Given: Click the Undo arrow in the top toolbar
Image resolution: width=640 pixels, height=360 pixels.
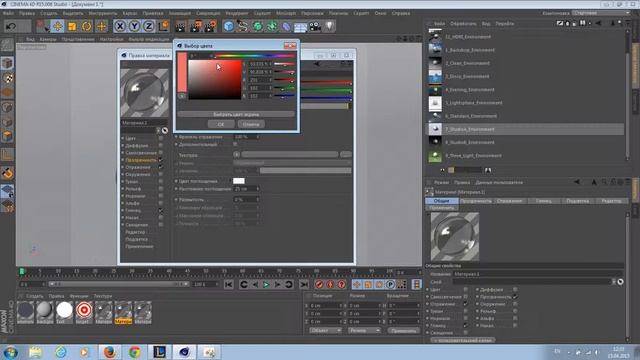Looking at the screenshot, I should click(x=11, y=27).
